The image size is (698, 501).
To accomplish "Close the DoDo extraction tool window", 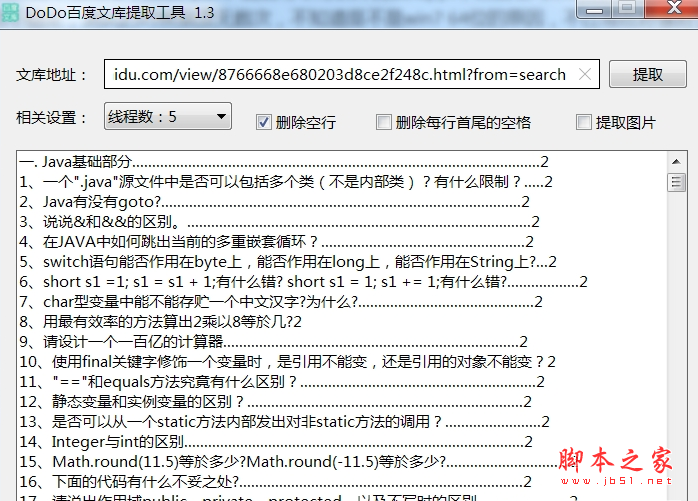I will [673, 8].
